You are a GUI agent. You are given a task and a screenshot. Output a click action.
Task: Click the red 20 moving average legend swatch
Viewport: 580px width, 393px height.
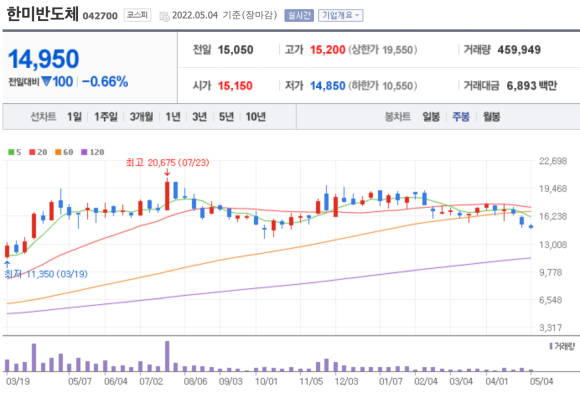[32, 152]
